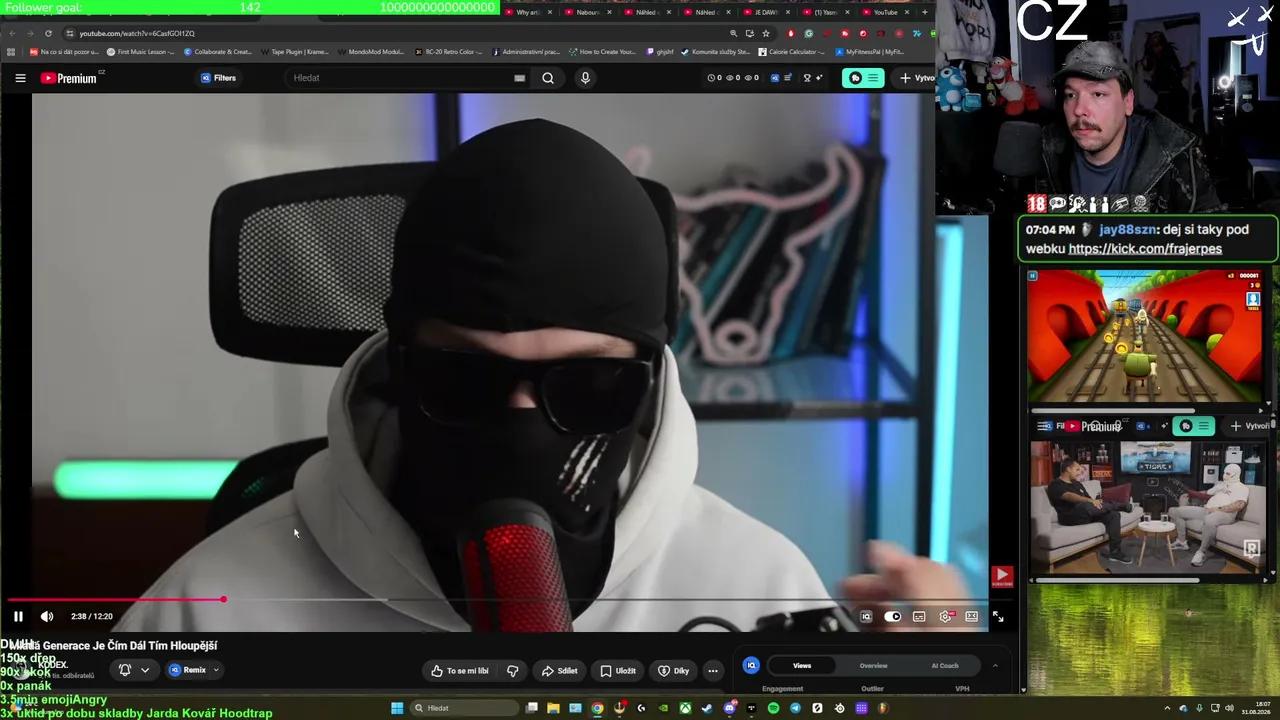Open the more actions three-dot menu
Screen dimensions: 1280x720
713,671
